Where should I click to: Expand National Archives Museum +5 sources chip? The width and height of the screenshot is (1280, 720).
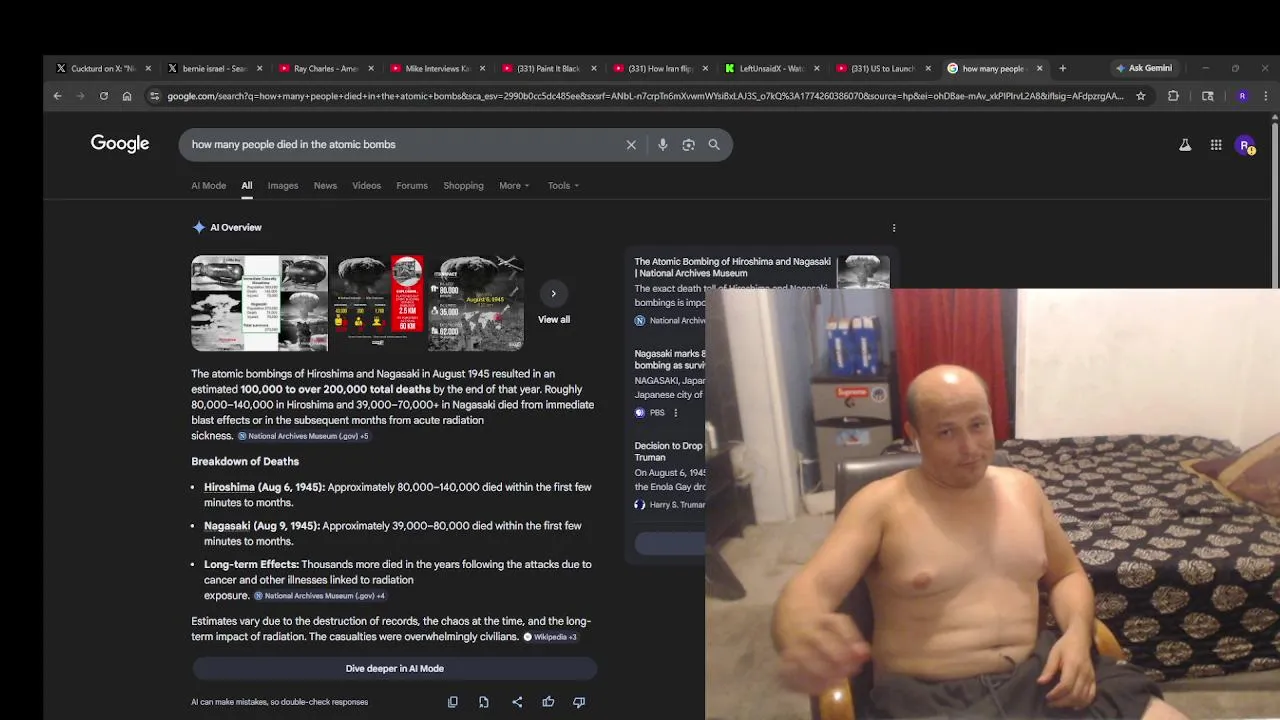tap(303, 436)
